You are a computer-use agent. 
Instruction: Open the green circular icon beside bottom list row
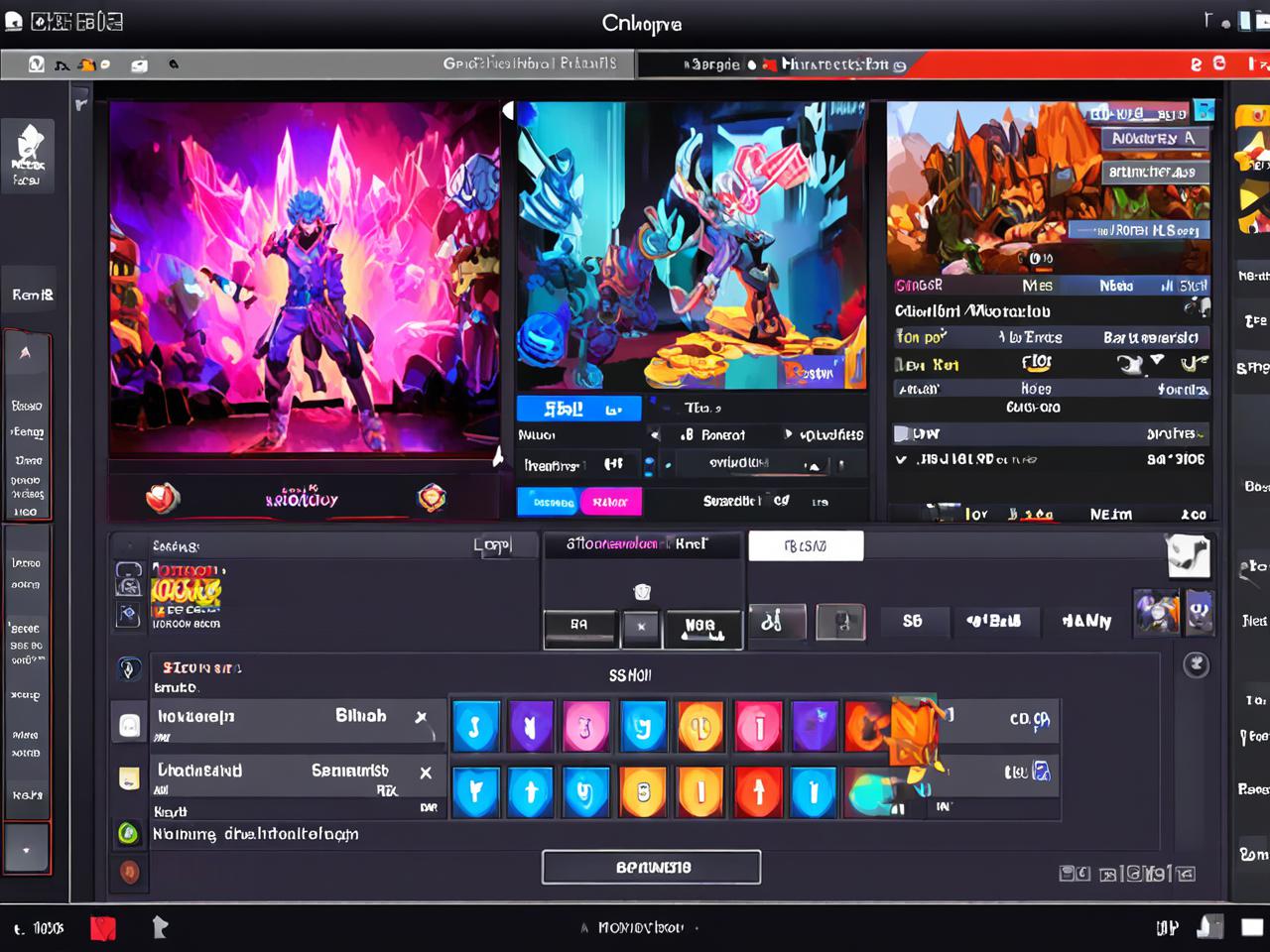pyautogui.click(x=128, y=833)
